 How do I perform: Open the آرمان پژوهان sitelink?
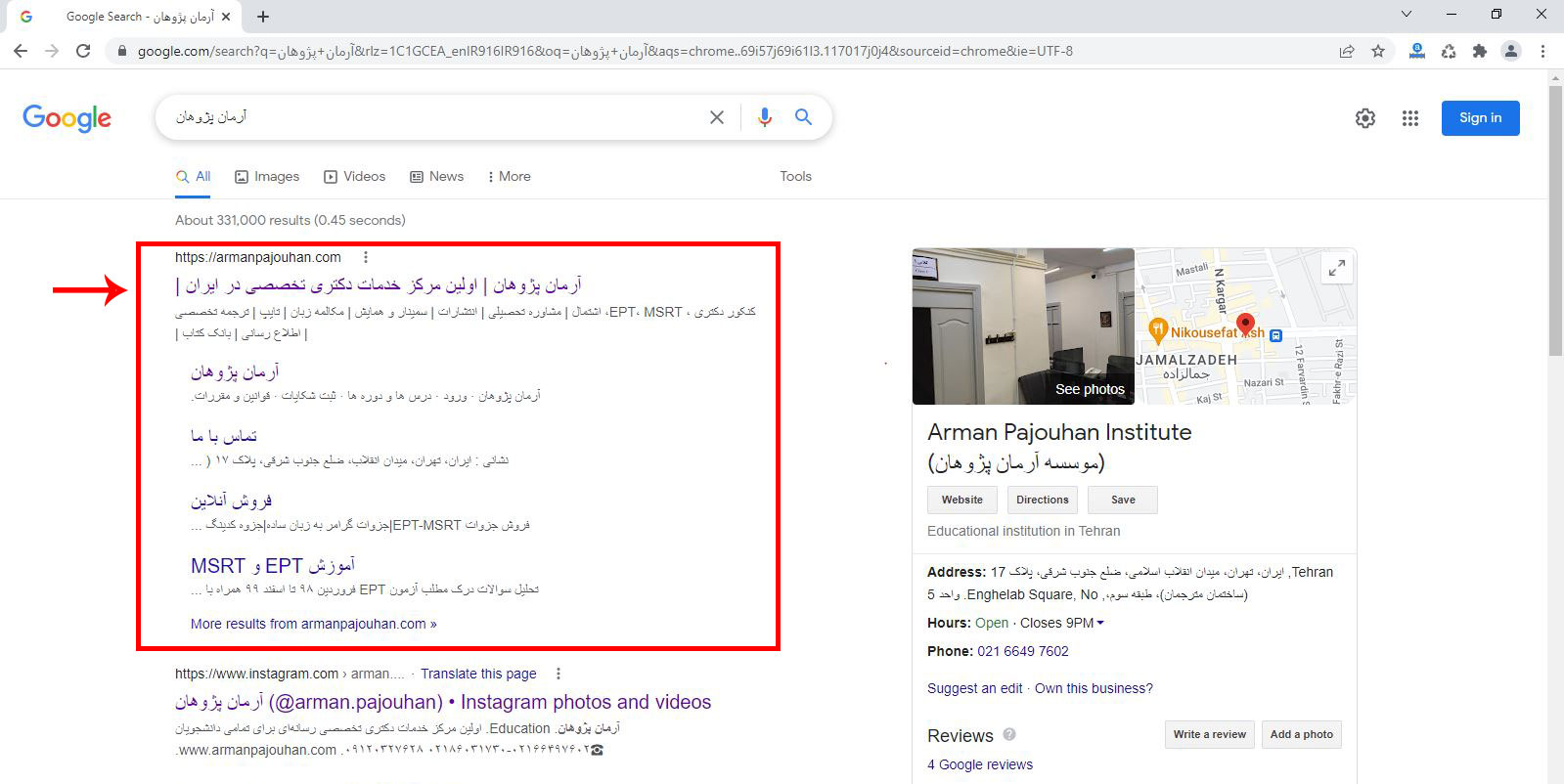pos(235,372)
